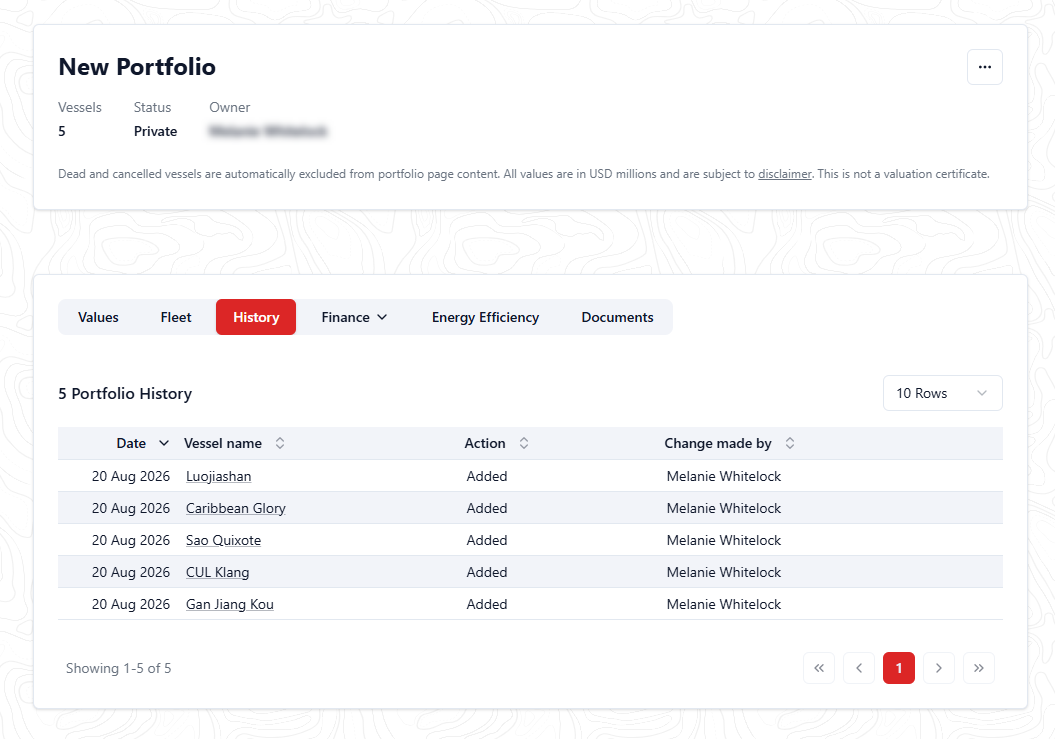
Task: Click the Added action for Caribbean Glory
Action: coord(486,508)
